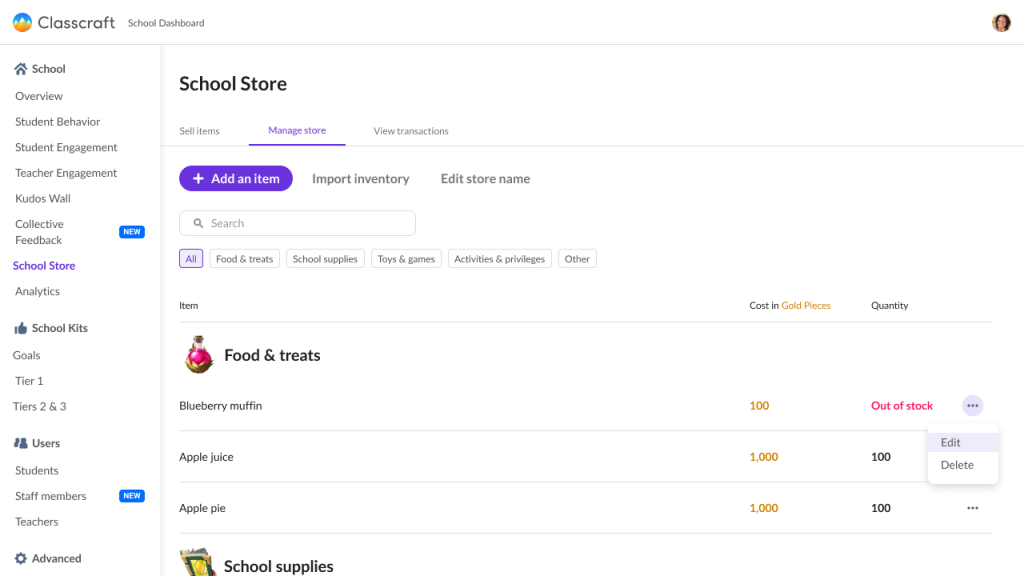Click School Dashboard header text
Screen dimensions: 1024x576
click(166, 23)
